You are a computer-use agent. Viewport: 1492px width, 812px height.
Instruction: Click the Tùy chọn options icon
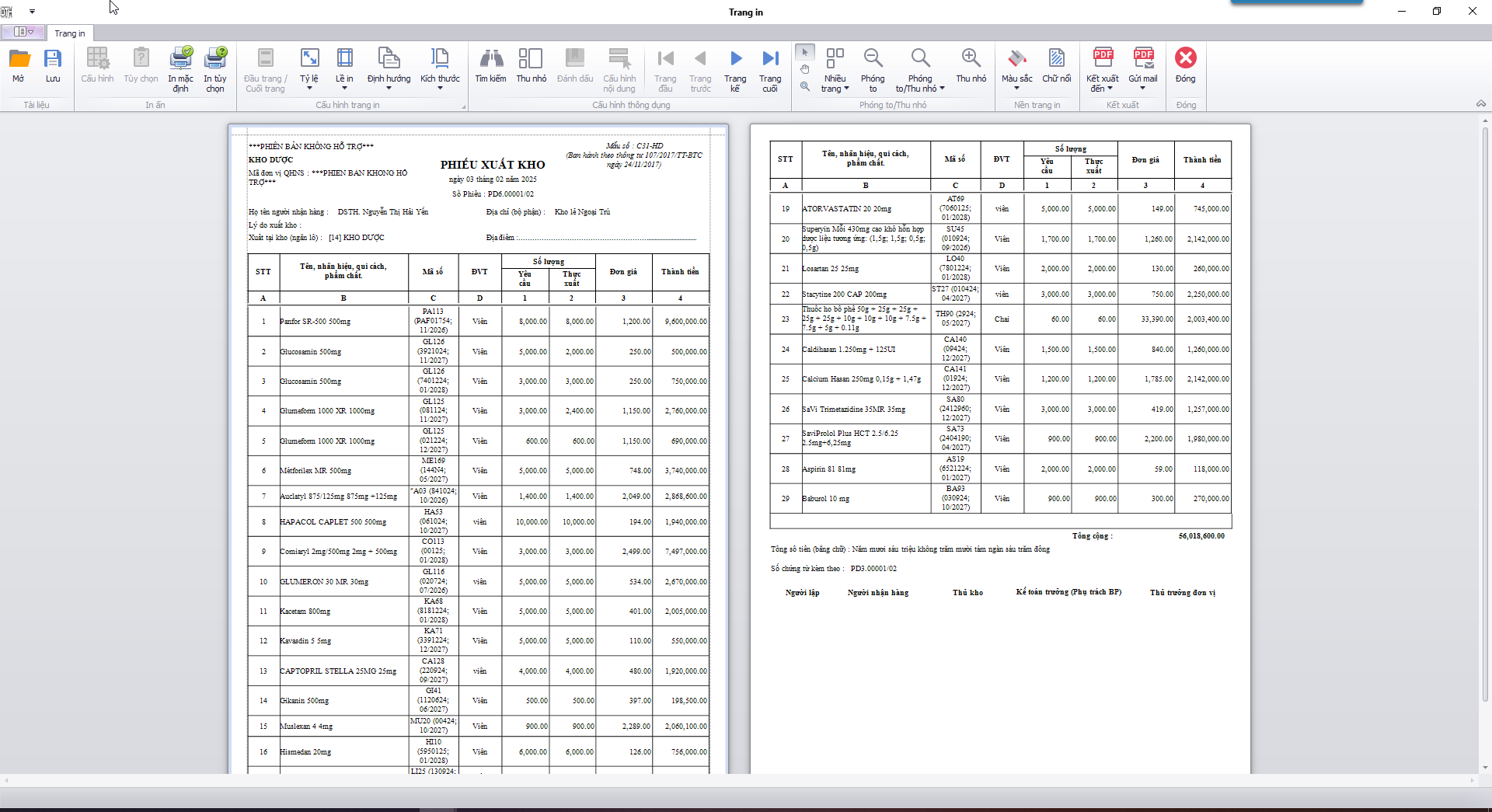pyautogui.click(x=141, y=65)
